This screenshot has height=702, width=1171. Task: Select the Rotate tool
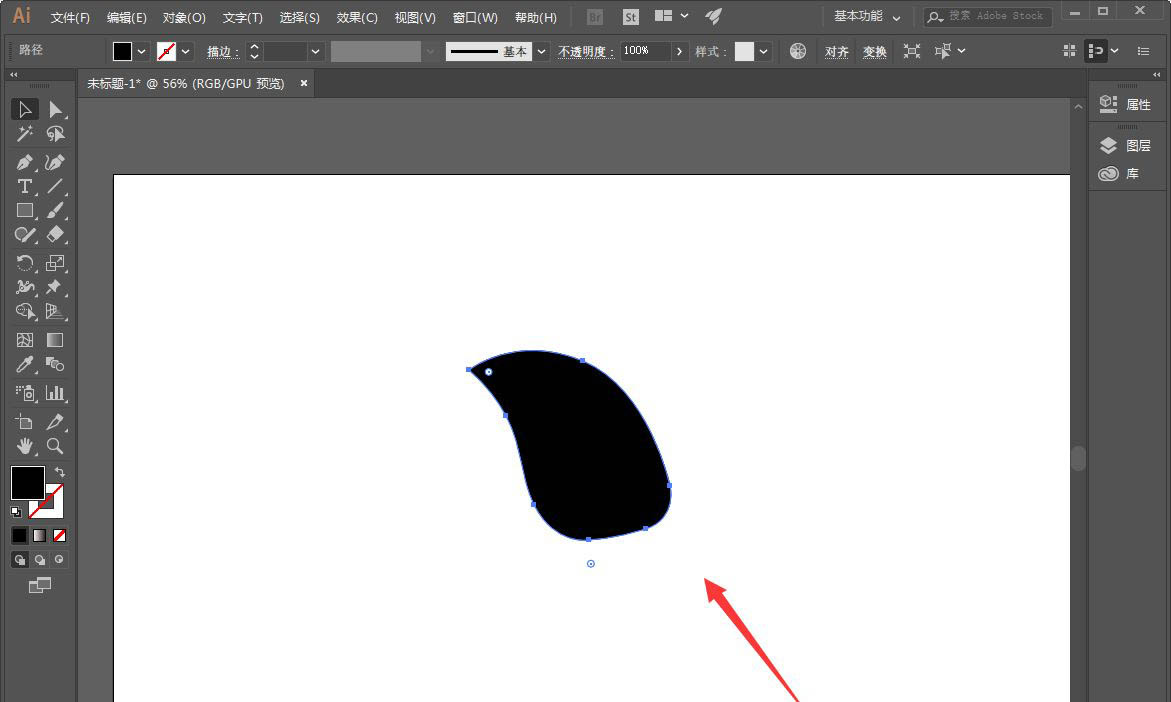click(x=25, y=263)
